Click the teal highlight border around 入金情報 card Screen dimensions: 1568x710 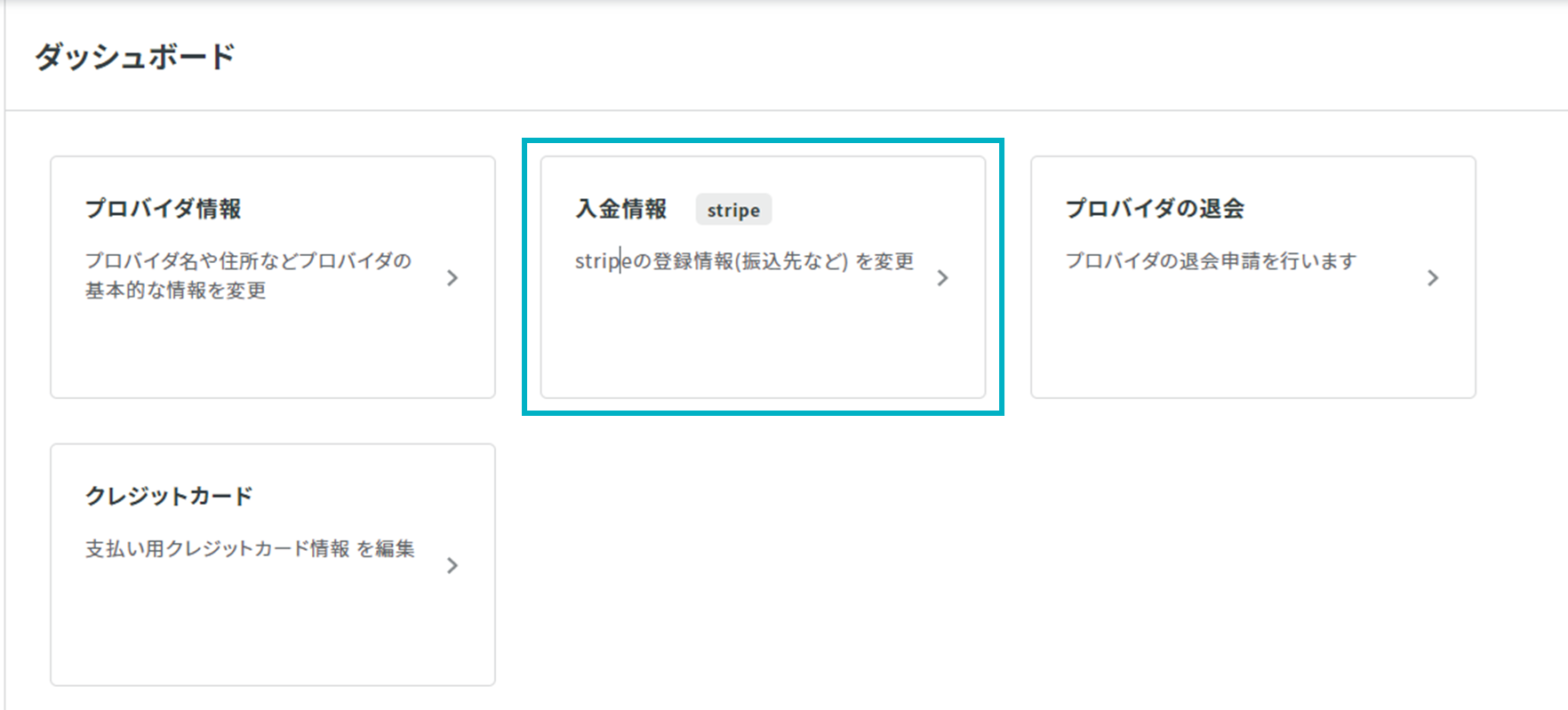coord(763,141)
